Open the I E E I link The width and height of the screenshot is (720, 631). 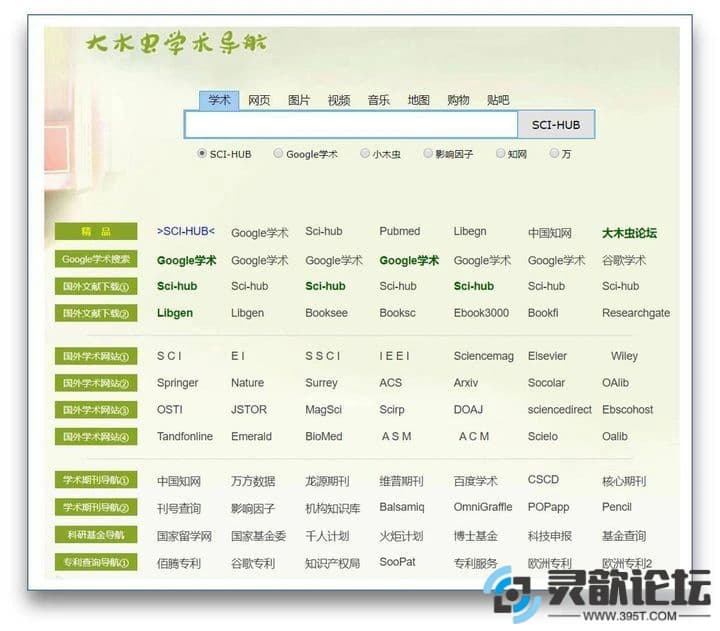[x=394, y=356]
